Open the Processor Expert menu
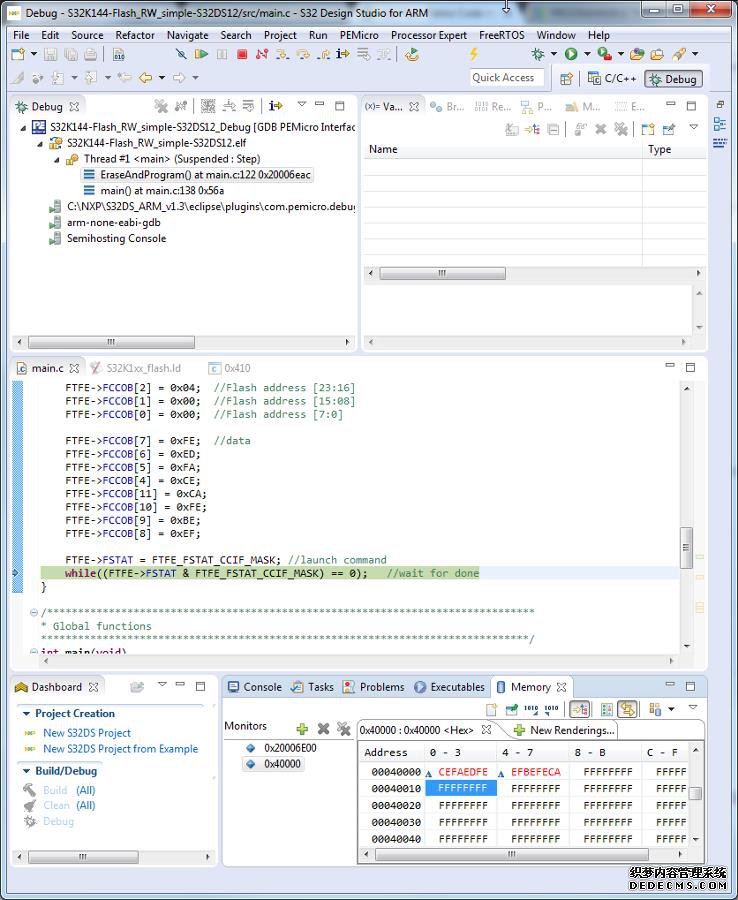 [x=429, y=35]
